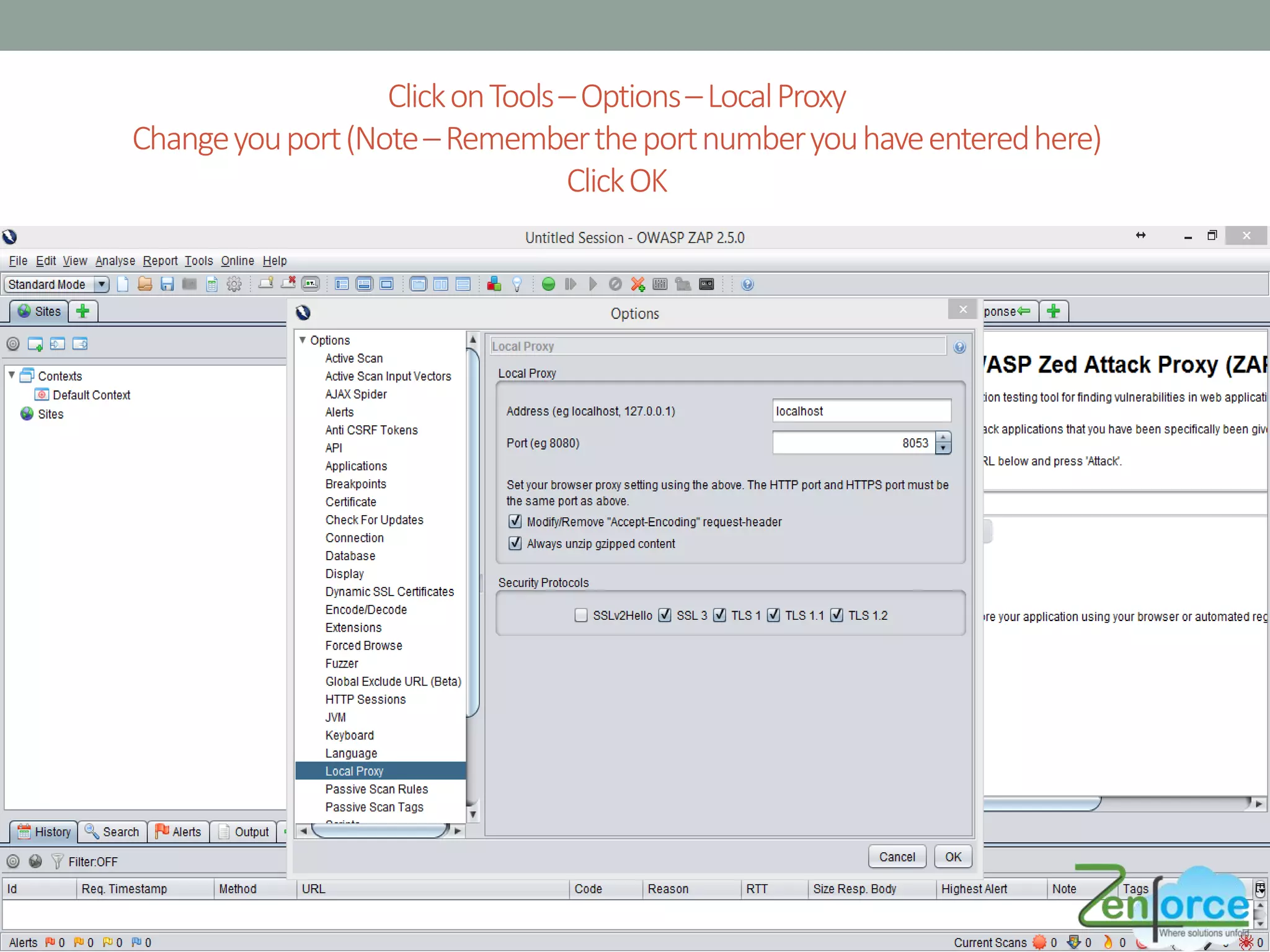Image resolution: width=1270 pixels, height=952 pixels.
Task: Click the Export Context icon in Sites panel
Action: [x=80, y=344]
